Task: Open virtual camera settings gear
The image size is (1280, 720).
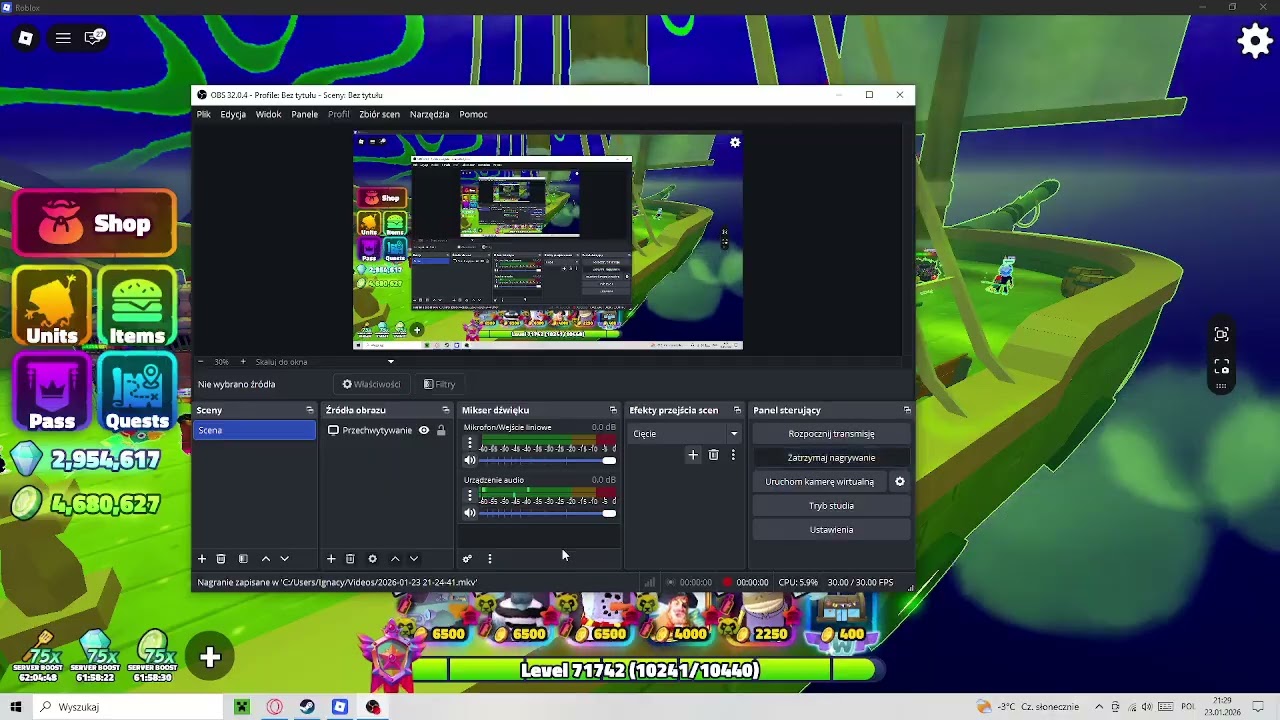Action: pyautogui.click(x=899, y=482)
